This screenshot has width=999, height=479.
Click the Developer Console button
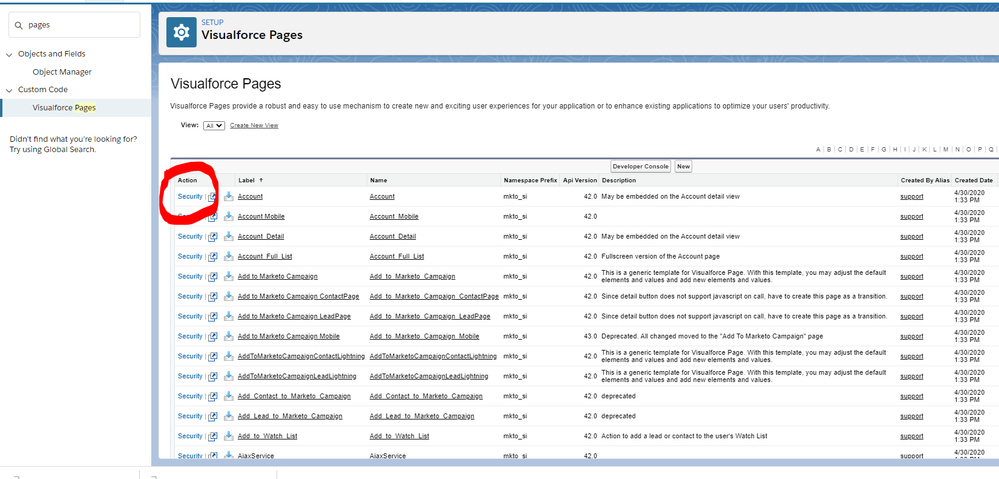pos(640,166)
